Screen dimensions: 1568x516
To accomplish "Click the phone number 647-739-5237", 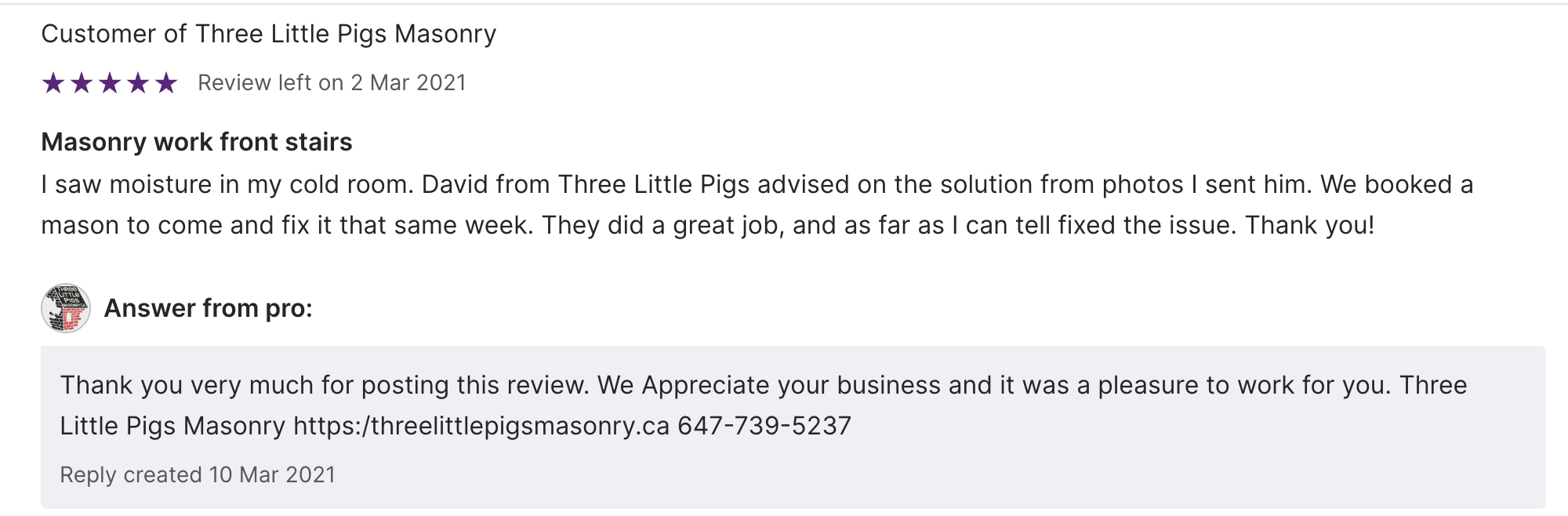I will point(764,426).
